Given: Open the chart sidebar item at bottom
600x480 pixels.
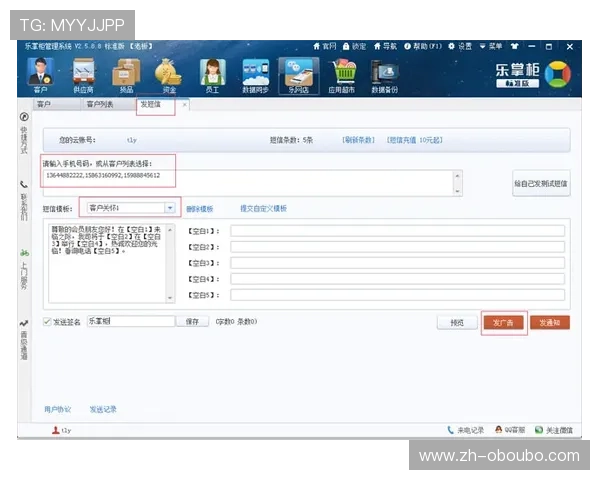Looking at the screenshot, I should click(x=24, y=340).
